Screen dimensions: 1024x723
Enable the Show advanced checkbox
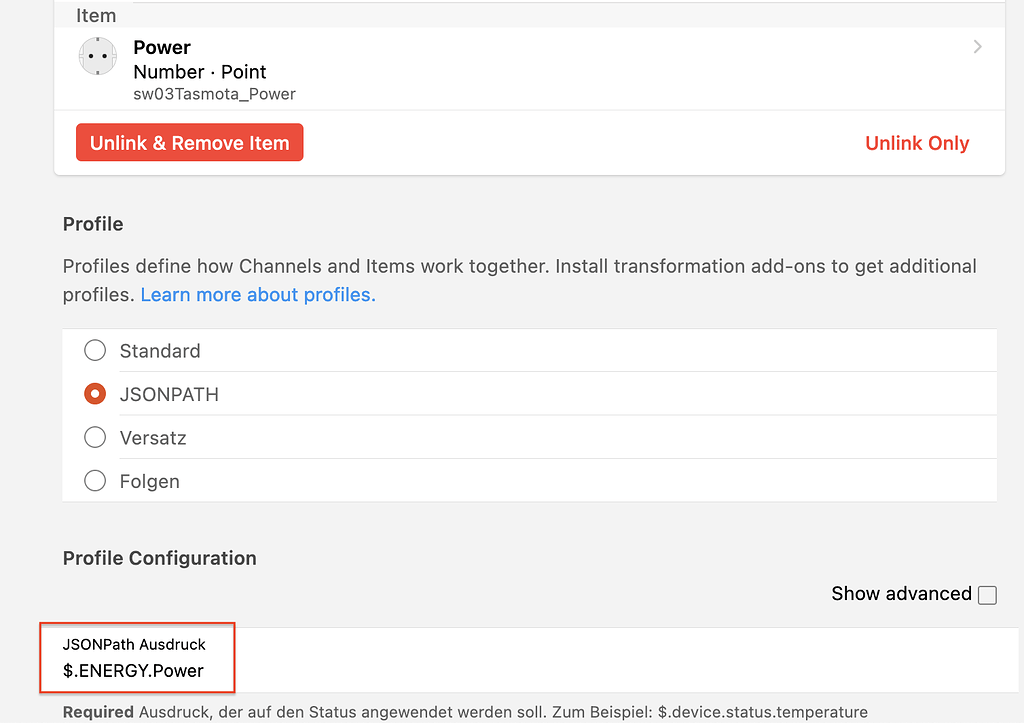click(987, 594)
